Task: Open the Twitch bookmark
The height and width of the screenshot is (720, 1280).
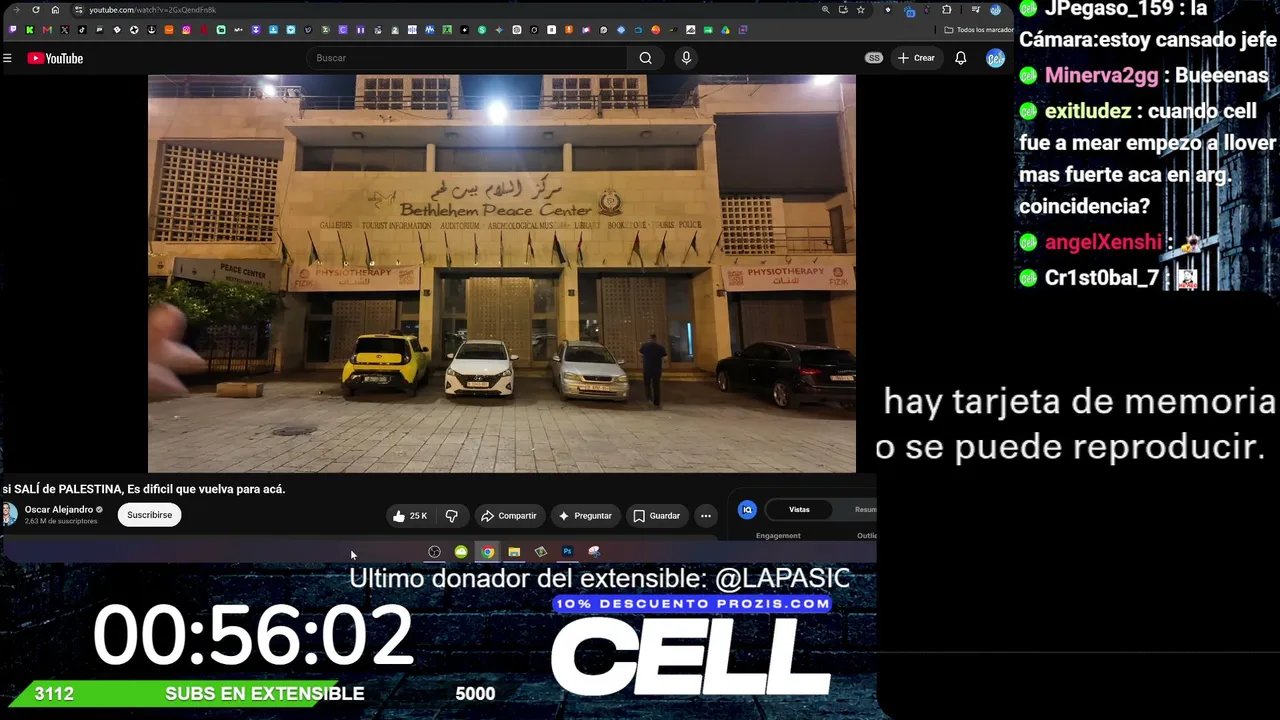Action: coord(12,30)
